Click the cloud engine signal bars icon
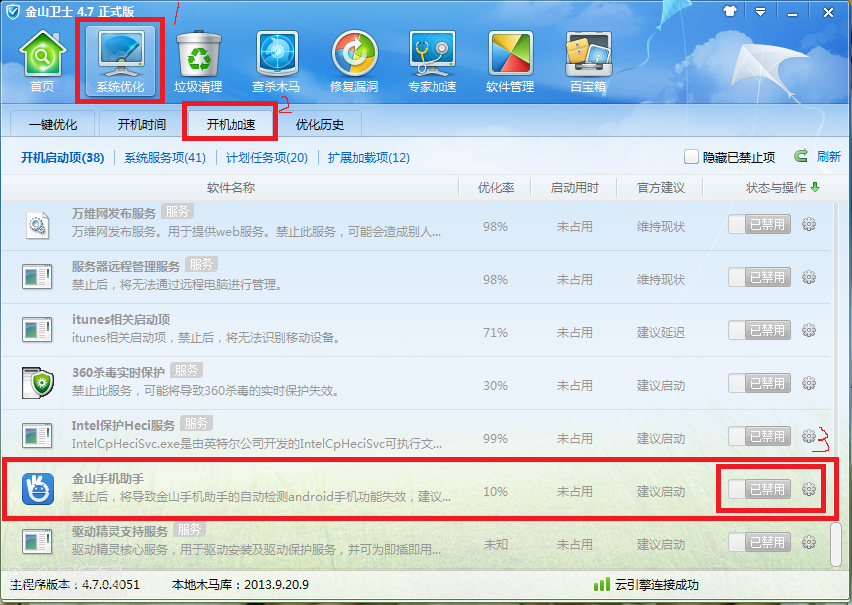The image size is (852, 605). 602,584
